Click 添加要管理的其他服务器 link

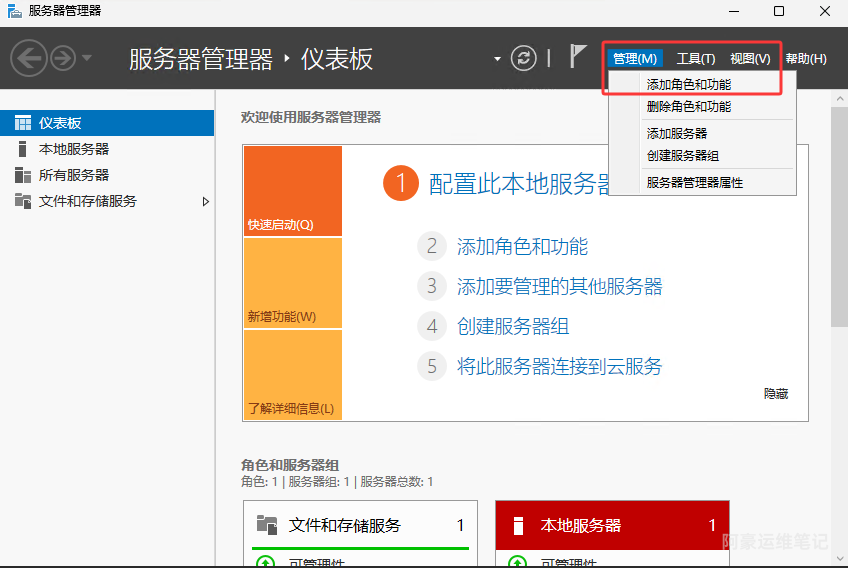point(559,287)
